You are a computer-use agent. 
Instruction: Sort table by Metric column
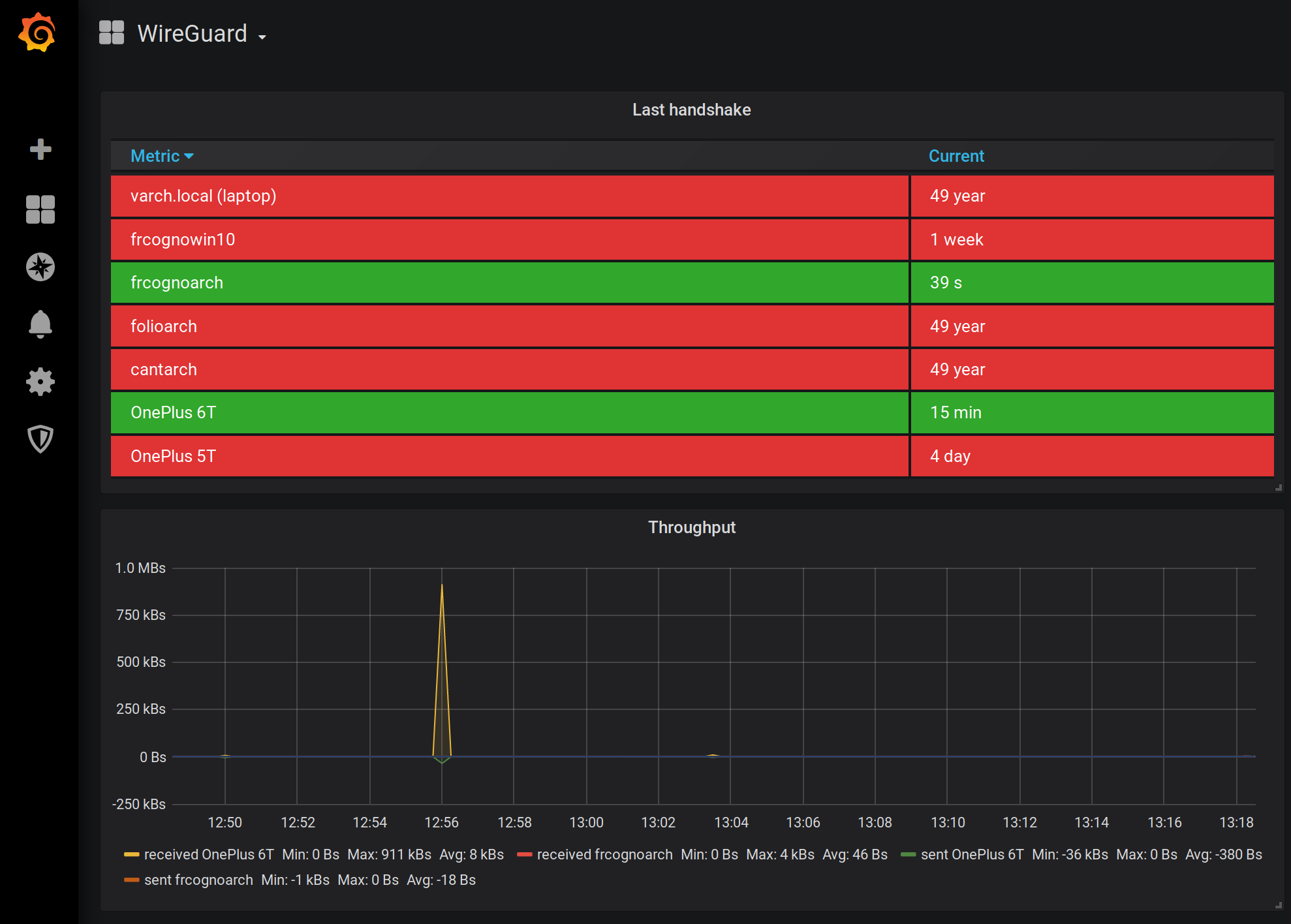tap(155, 156)
